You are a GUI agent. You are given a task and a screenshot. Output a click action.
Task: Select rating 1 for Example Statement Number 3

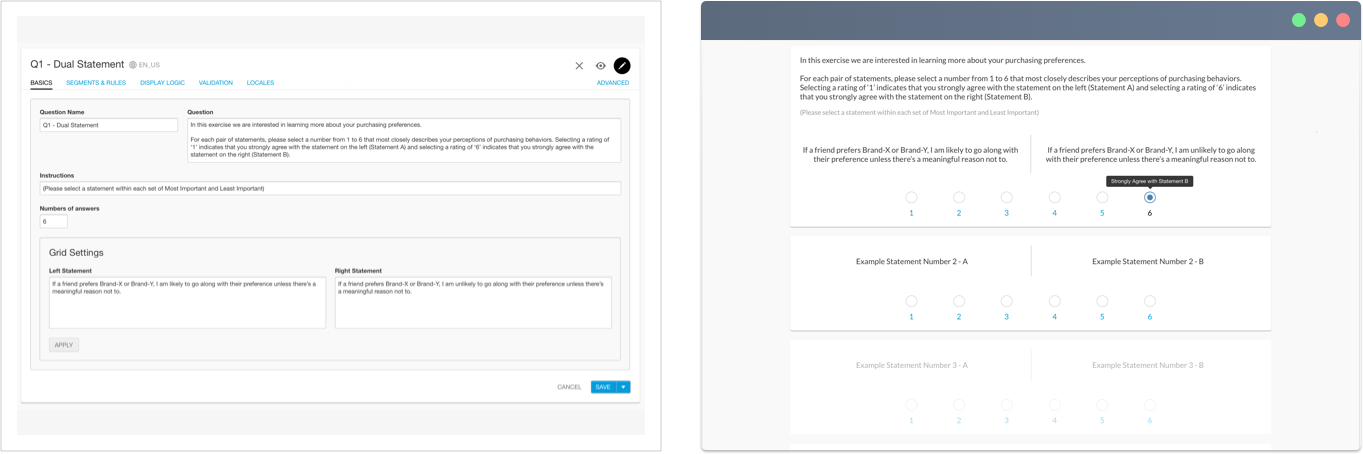(911, 405)
